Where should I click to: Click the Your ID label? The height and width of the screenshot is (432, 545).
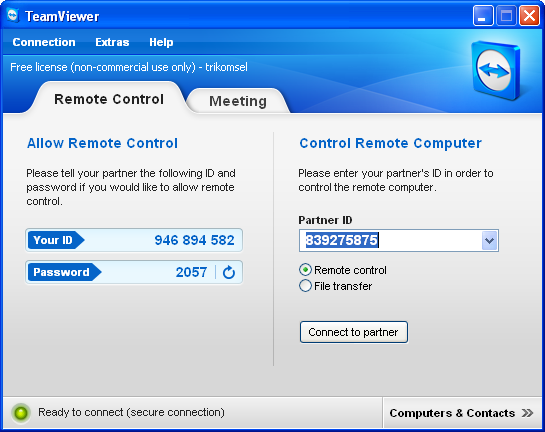click(56, 240)
